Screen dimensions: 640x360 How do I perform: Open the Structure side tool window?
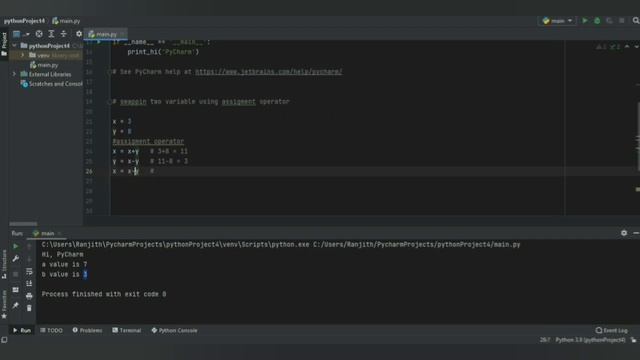click(4, 264)
